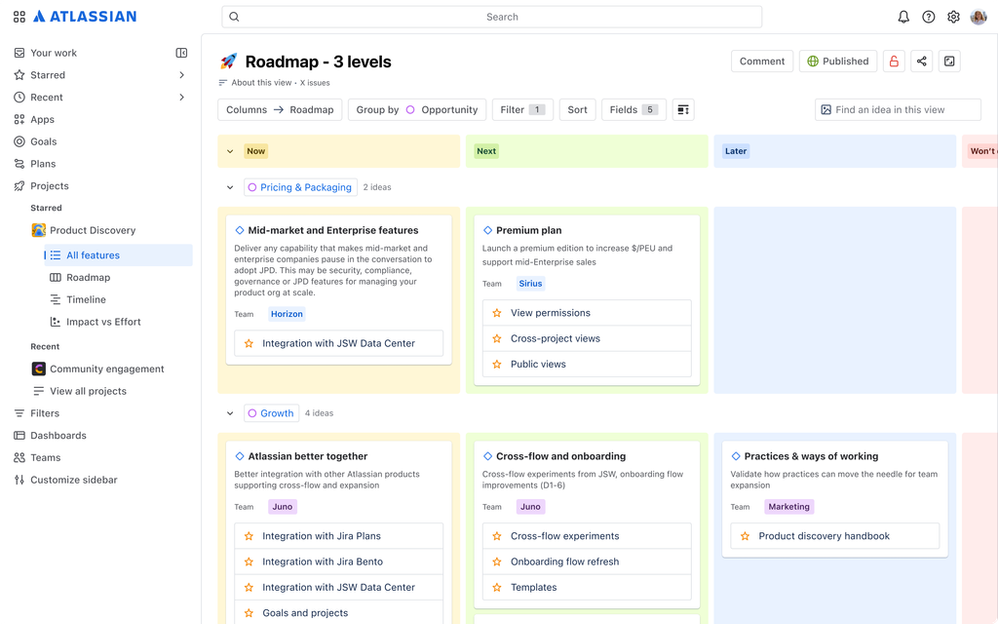Click the rocket emoji beside Roadmap title
Screen dimensions: 998x624
[x=228, y=61]
